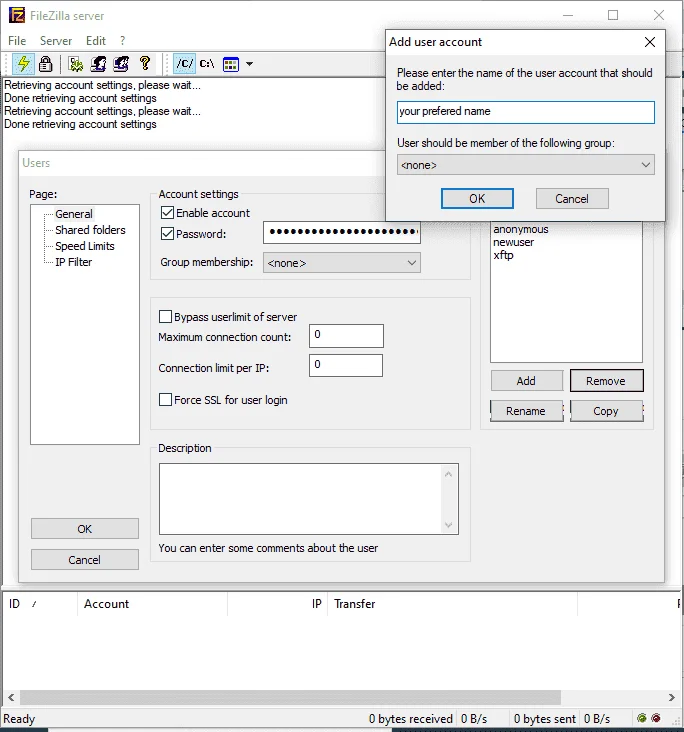Select Shared folders page
This screenshot has height=732, width=684.
pyautogui.click(x=90, y=230)
